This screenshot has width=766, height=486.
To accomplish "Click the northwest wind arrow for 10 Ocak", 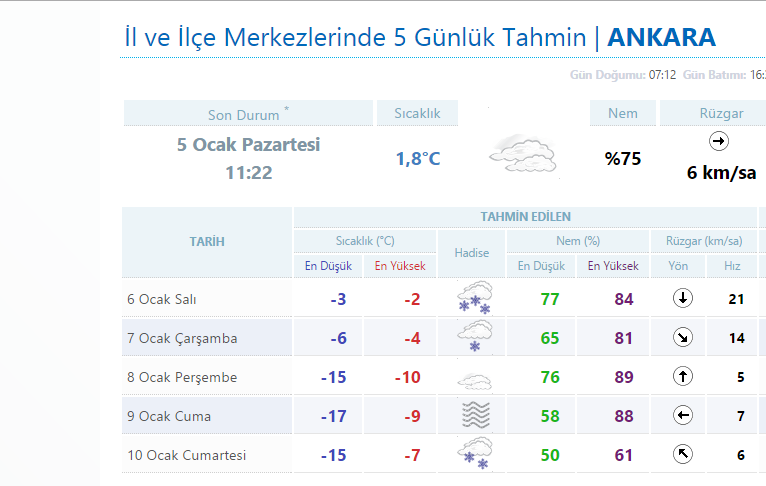I will click(682, 454).
